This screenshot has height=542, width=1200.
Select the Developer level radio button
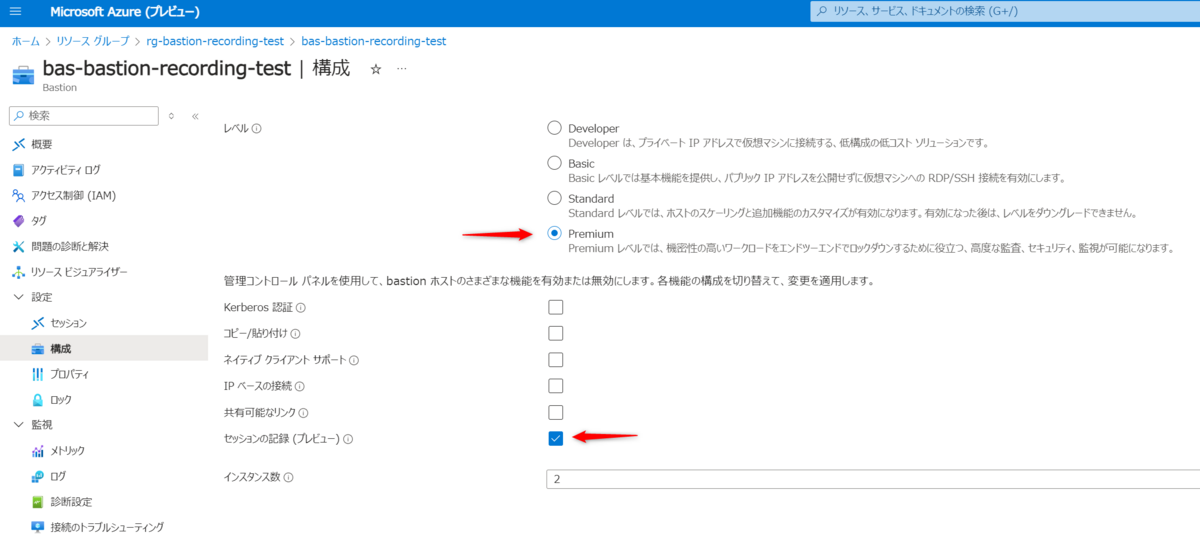pyautogui.click(x=555, y=128)
